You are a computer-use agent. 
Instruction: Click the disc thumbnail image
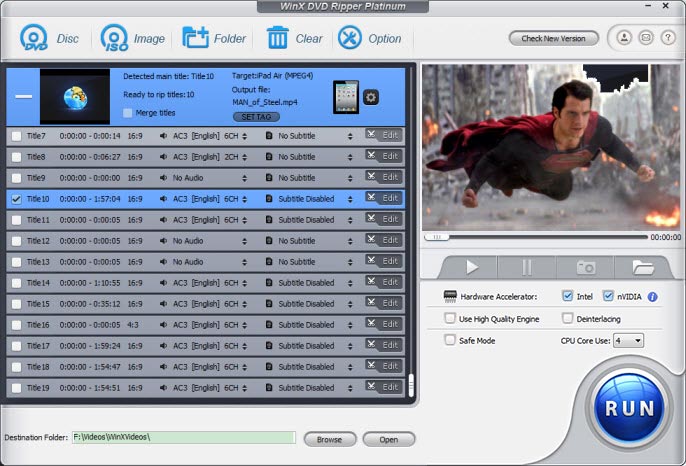coord(75,96)
